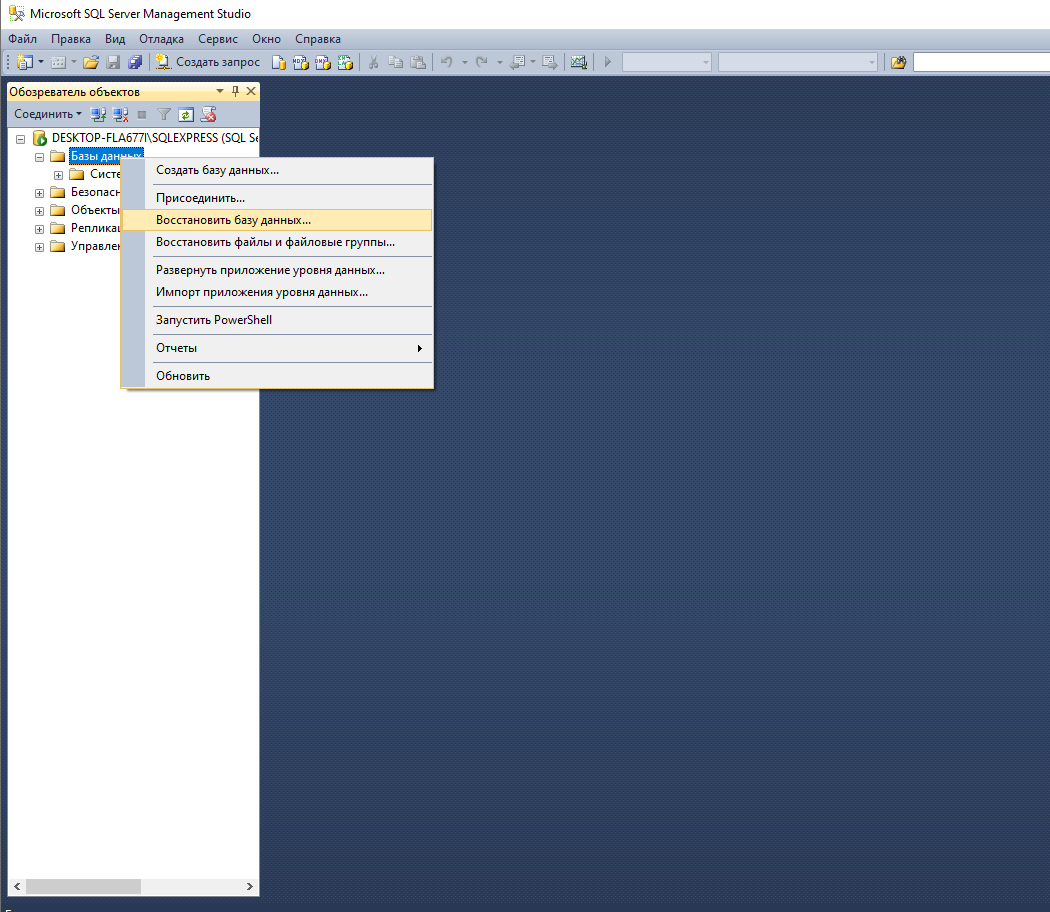Expand the Объекты server objects folder
The image size is (1050, 912).
[x=40, y=212]
